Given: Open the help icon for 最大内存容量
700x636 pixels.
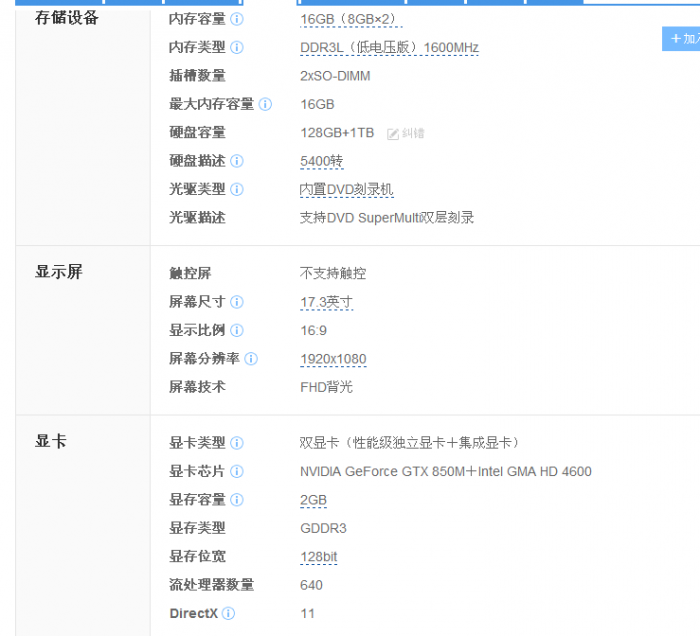Looking at the screenshot, I should 265,104.
